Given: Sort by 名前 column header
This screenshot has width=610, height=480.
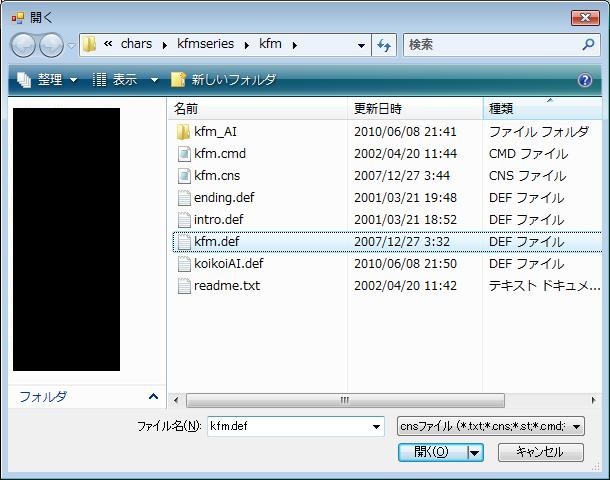Looking at the screenshot, I should 258,108.
